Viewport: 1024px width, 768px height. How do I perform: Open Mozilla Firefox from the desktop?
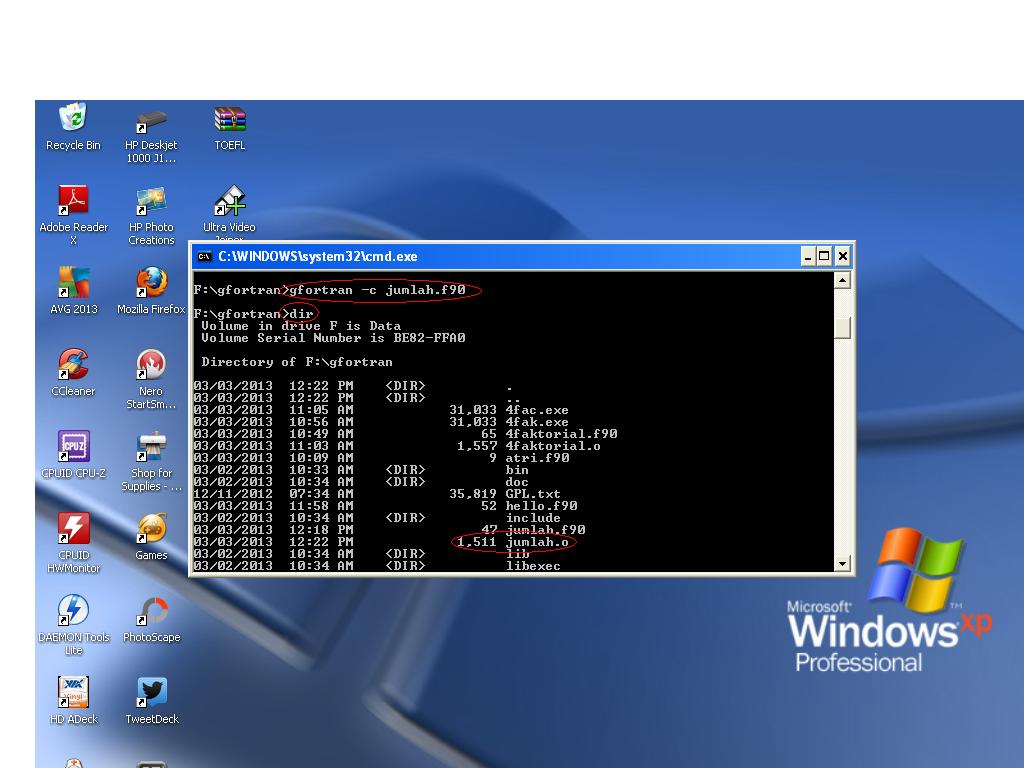pyautogui.click(x=150, y=285)
